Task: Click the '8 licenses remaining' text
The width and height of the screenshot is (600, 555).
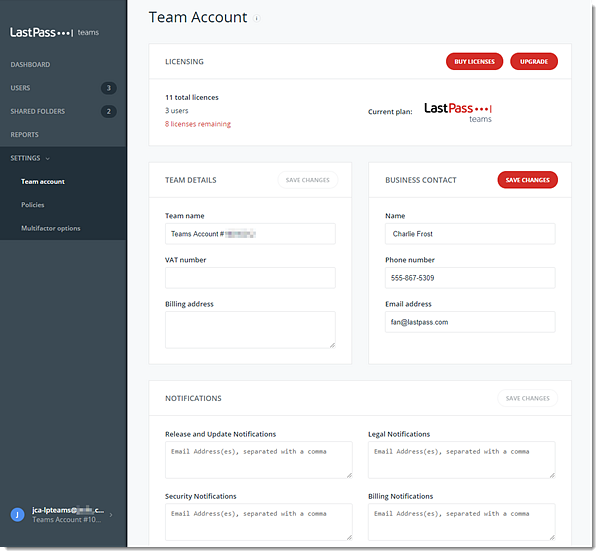Action: tap(198, 124)
